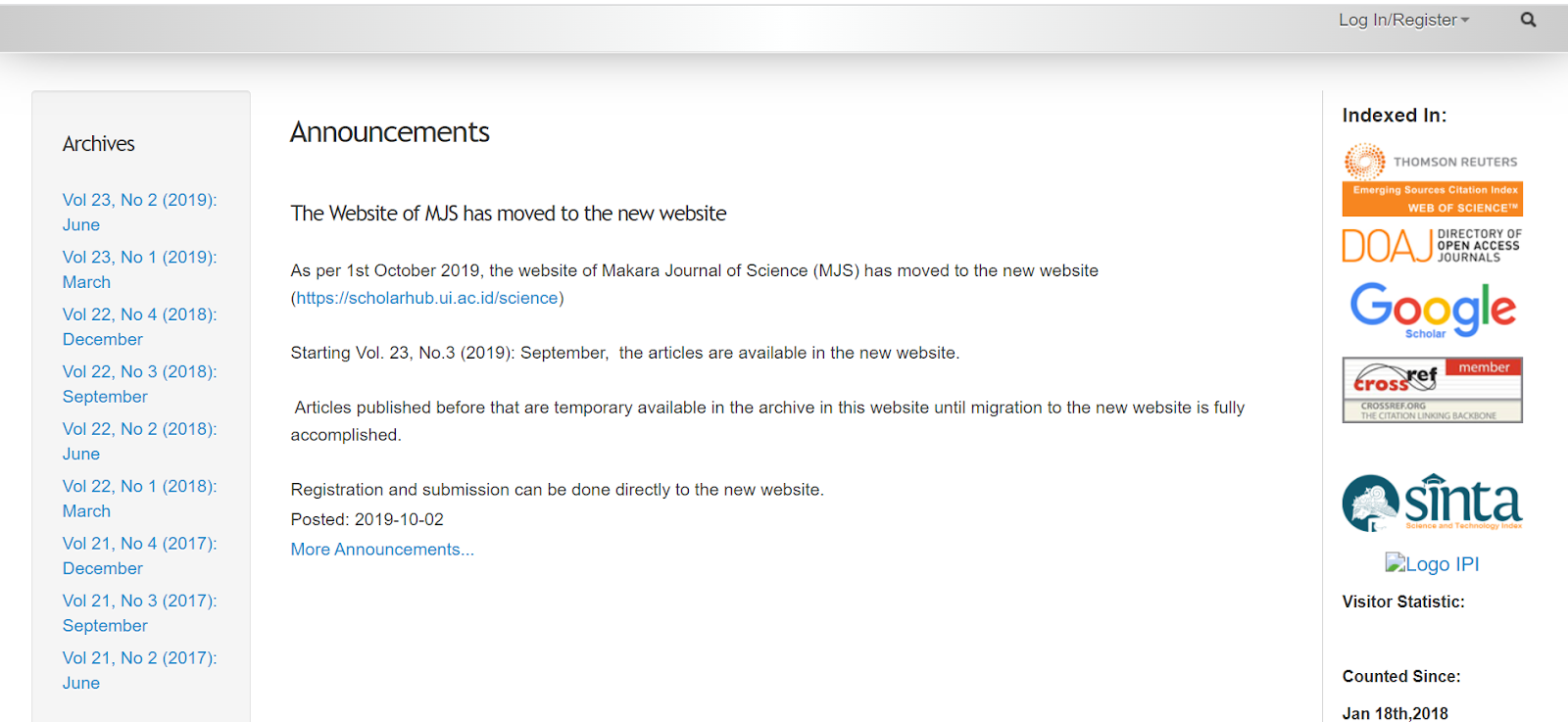This screenshot has height=722, width=1568.
Task: Open Vol 22, No 1 (2018) March issue
Action: [x=140, y=499]
